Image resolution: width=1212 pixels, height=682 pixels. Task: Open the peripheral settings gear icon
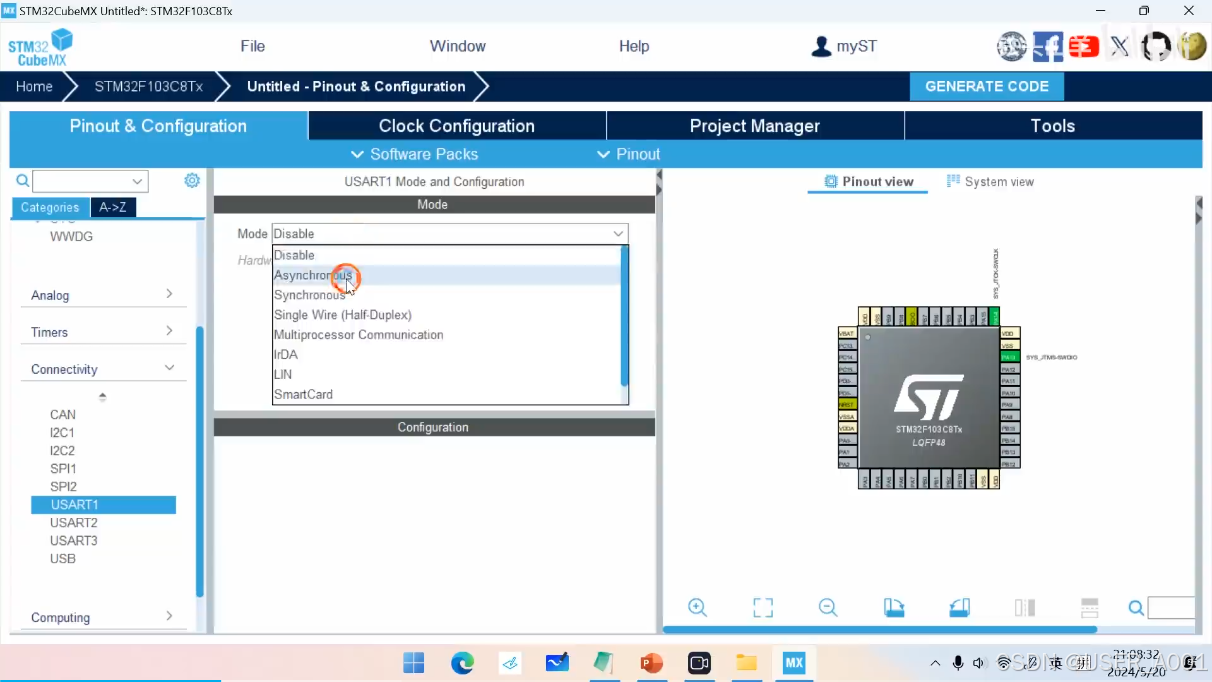[192, 180]
